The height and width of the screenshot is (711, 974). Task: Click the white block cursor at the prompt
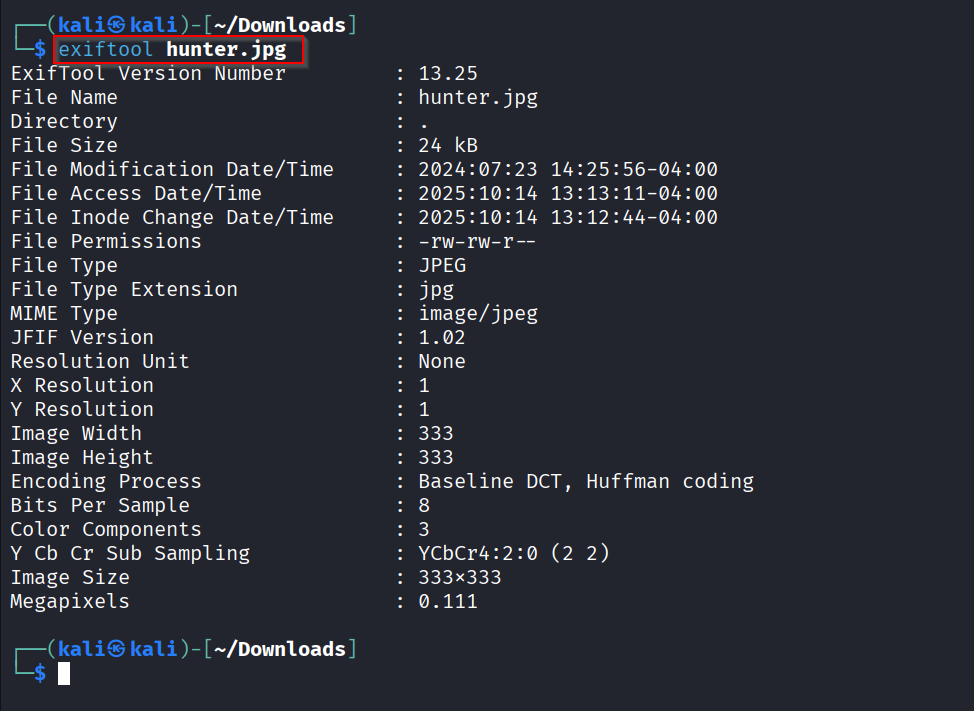(64, 673)
